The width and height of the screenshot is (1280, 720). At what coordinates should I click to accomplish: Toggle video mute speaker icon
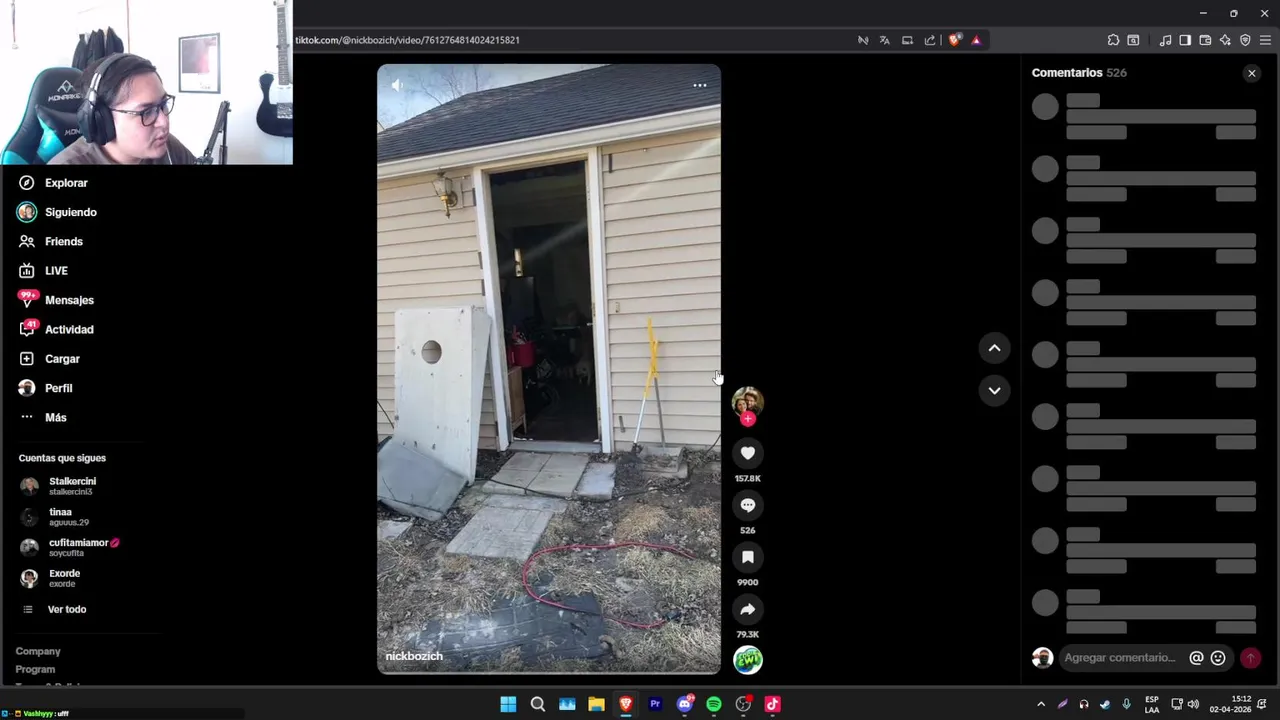point(397,85)
